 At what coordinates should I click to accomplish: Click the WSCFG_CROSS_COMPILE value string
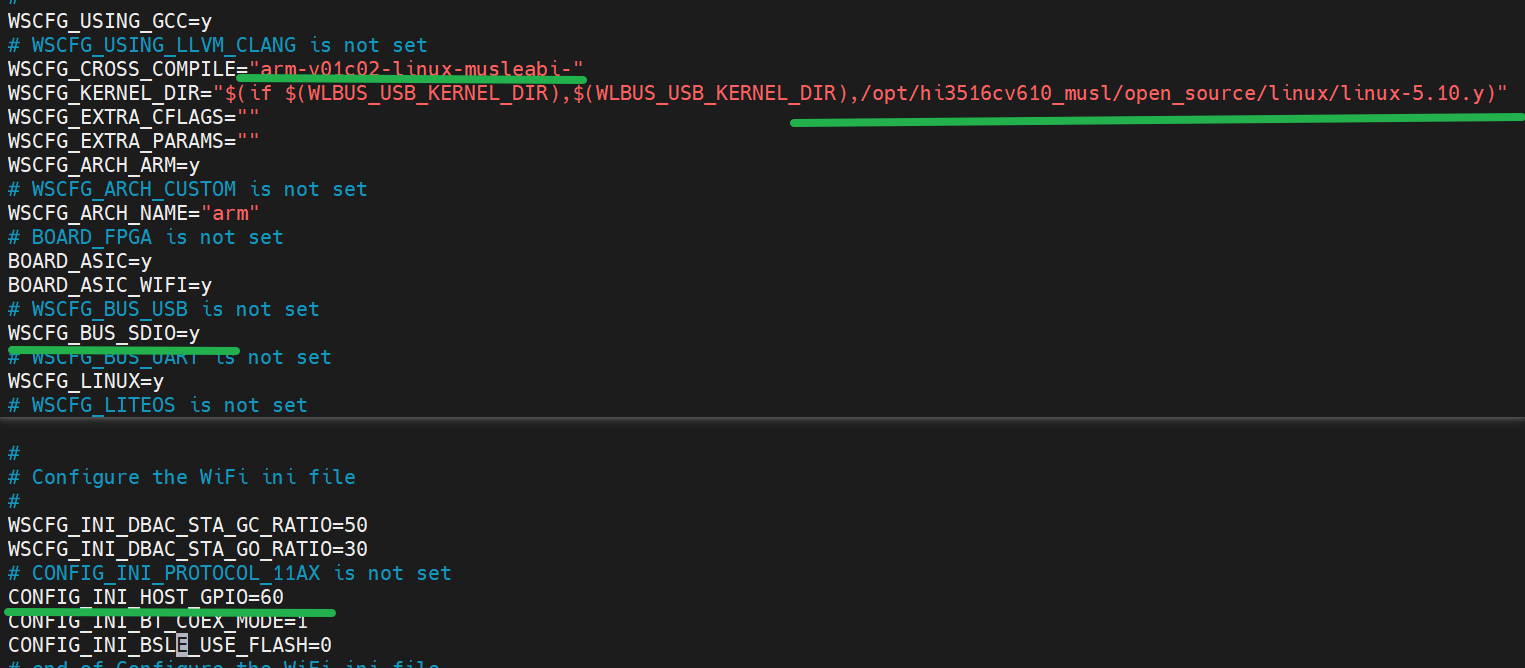pyautogui.click(x=416, y=69)
